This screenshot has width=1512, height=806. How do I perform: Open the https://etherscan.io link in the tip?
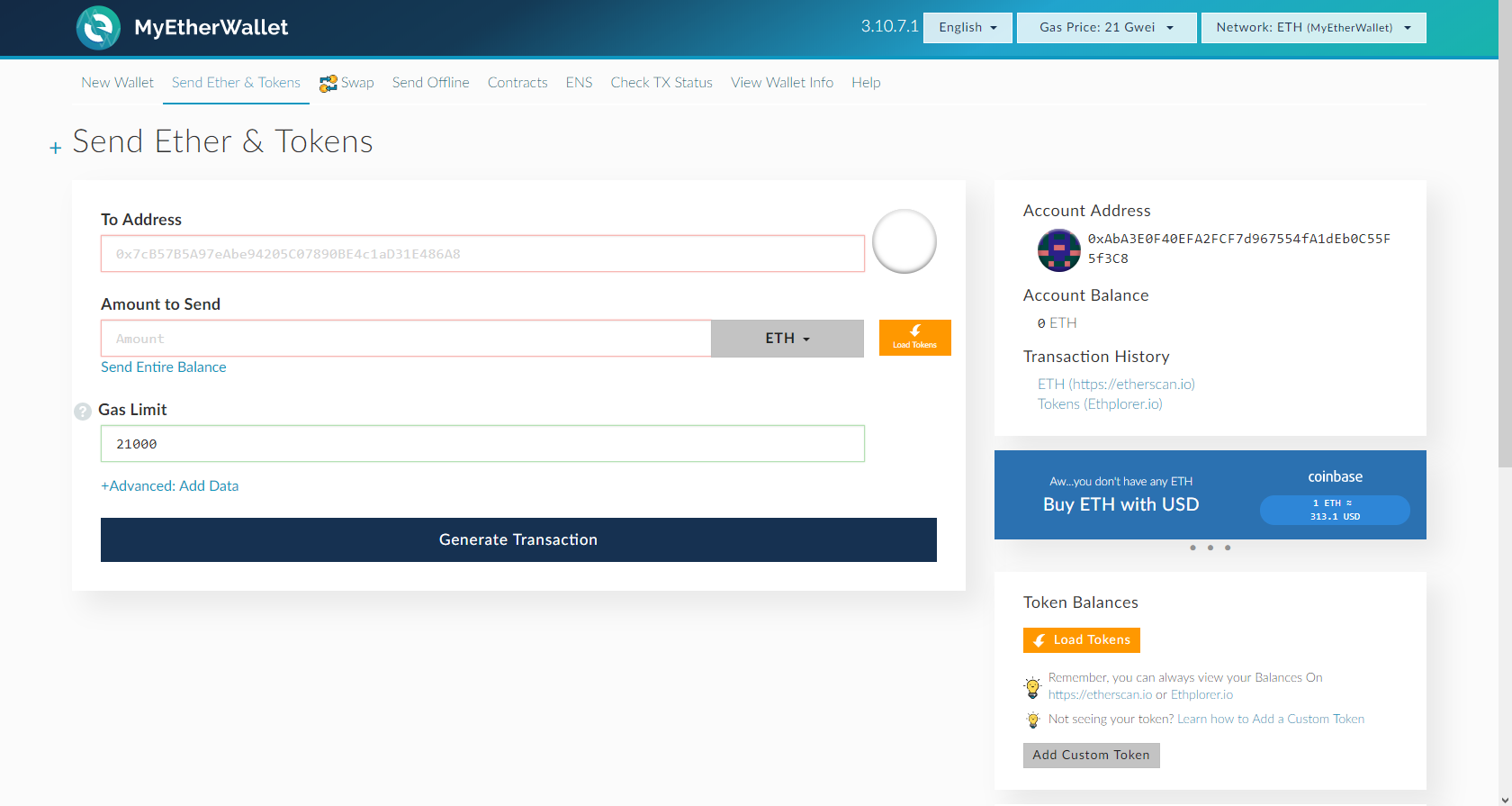pos(1100,694)
